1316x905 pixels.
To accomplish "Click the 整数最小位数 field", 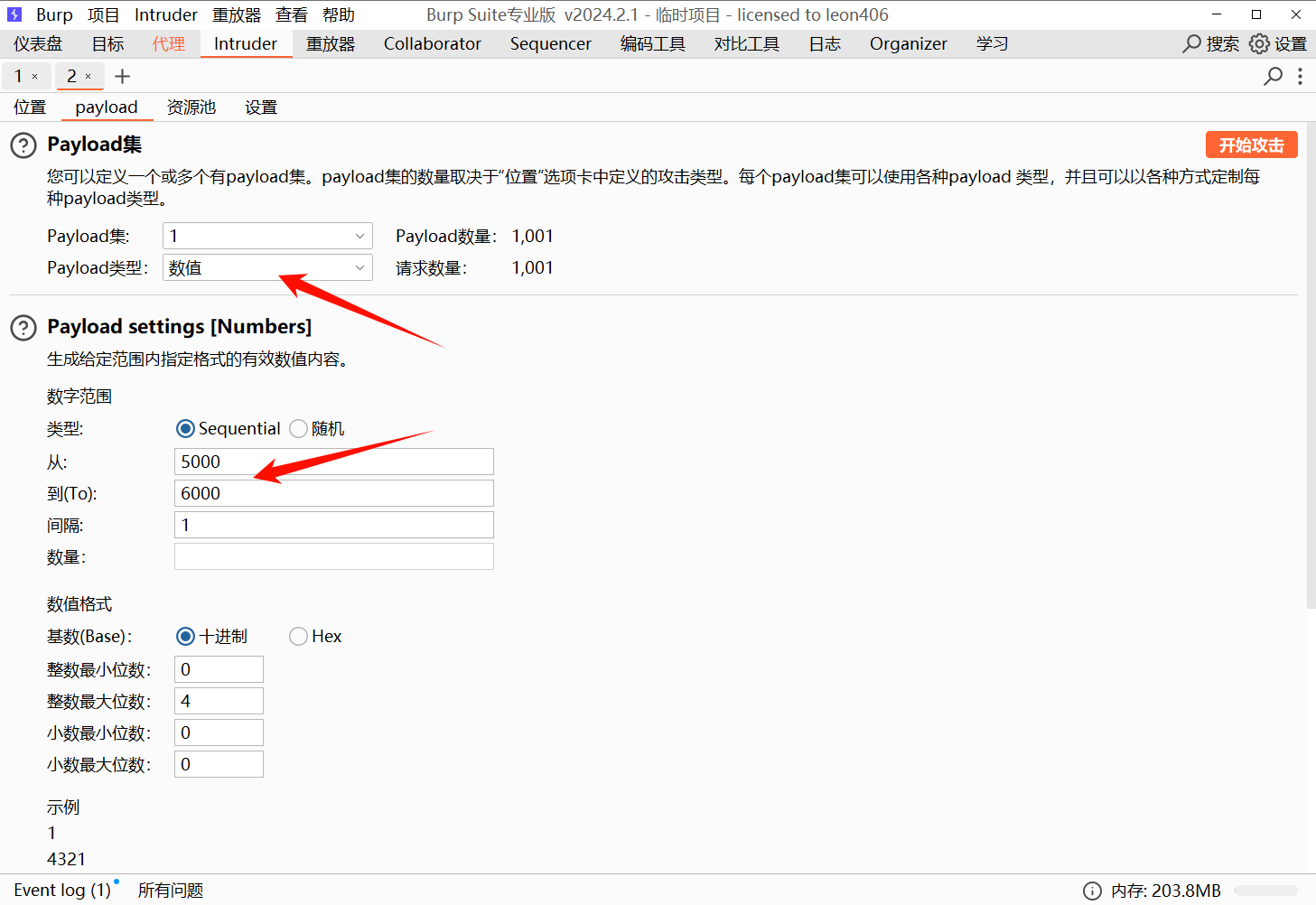I will pyautogui.click(x=219, y=669).
